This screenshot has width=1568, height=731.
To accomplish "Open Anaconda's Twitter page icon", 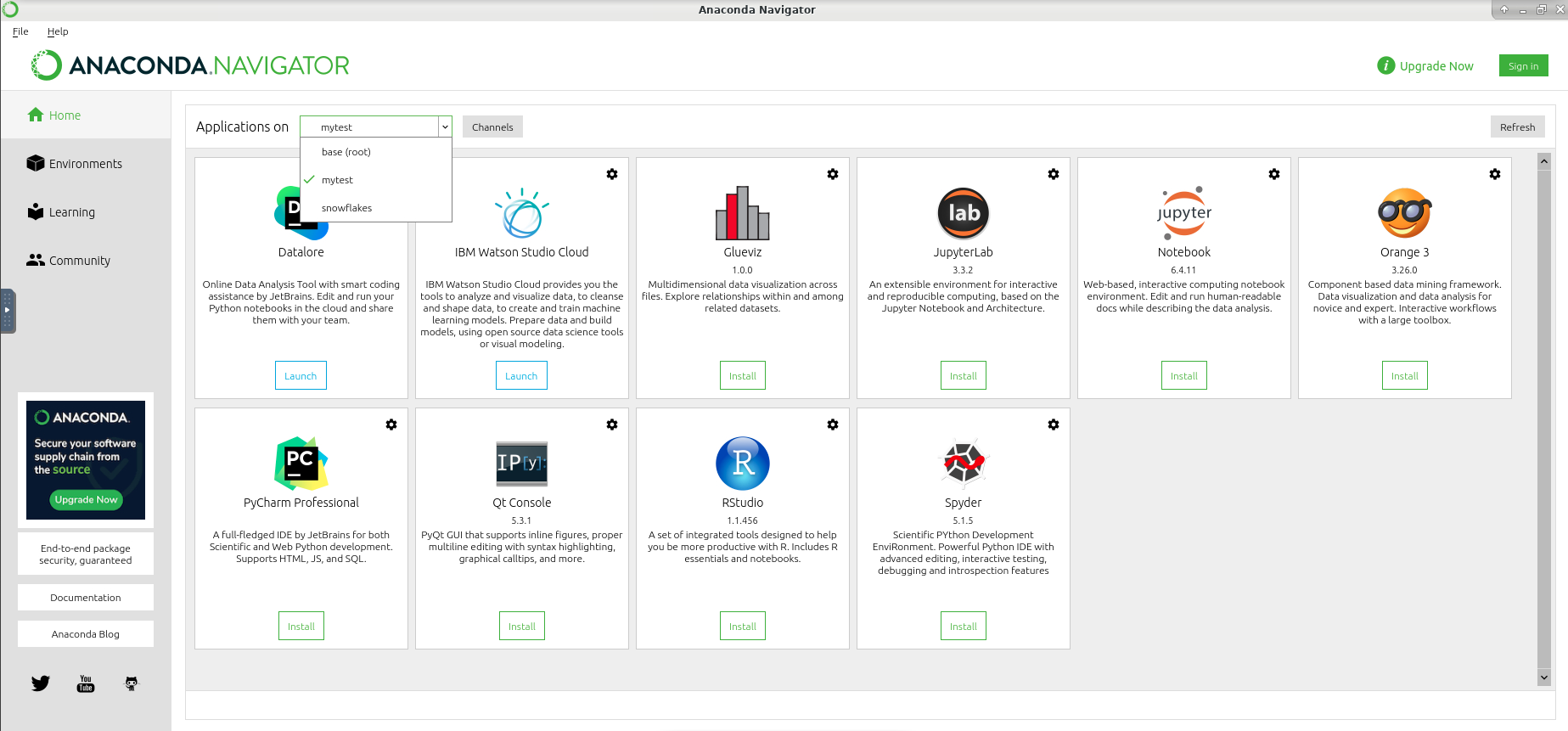I will click(41, 683).
